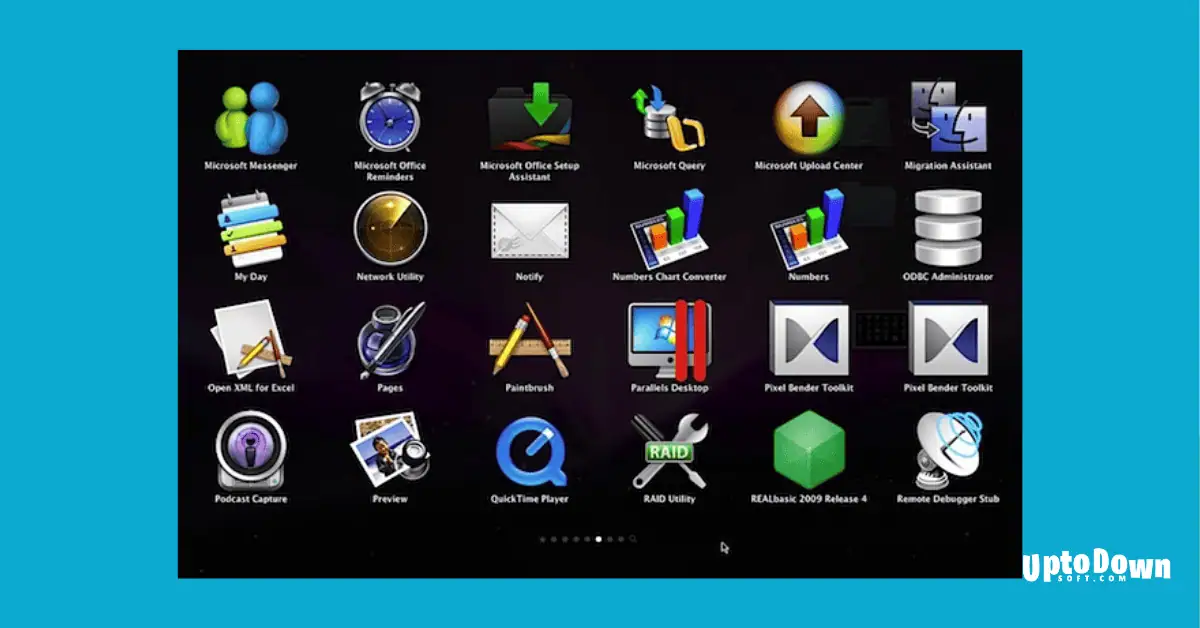Start Parallels Desktop
The image size is (1200, 628).
668,340
